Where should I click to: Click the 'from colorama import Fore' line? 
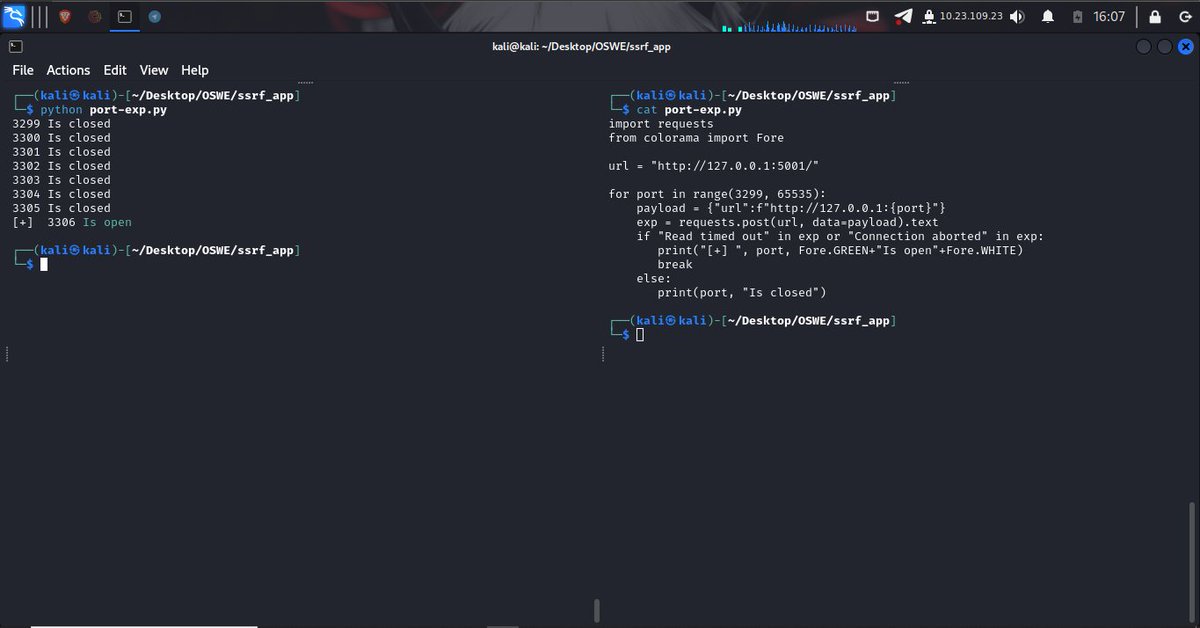(x=696, y=138)
